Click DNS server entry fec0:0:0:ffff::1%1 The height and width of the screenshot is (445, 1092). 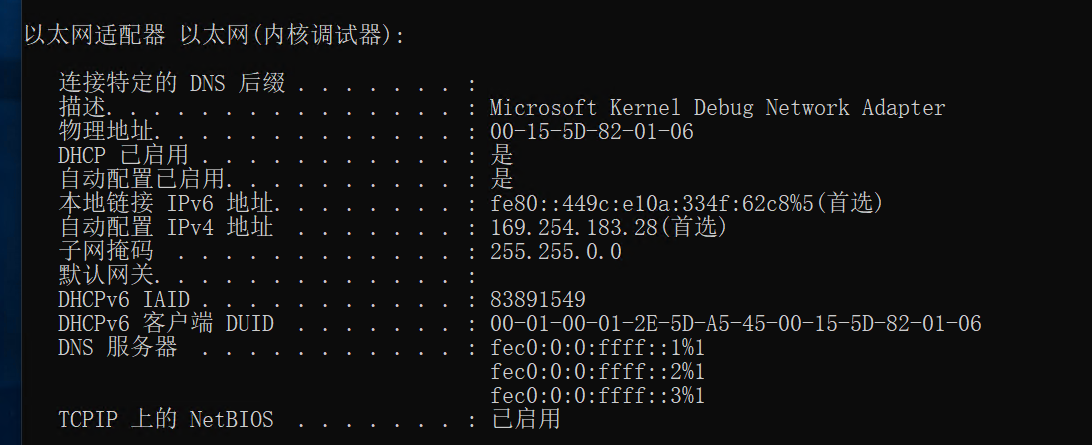point(598,347)
